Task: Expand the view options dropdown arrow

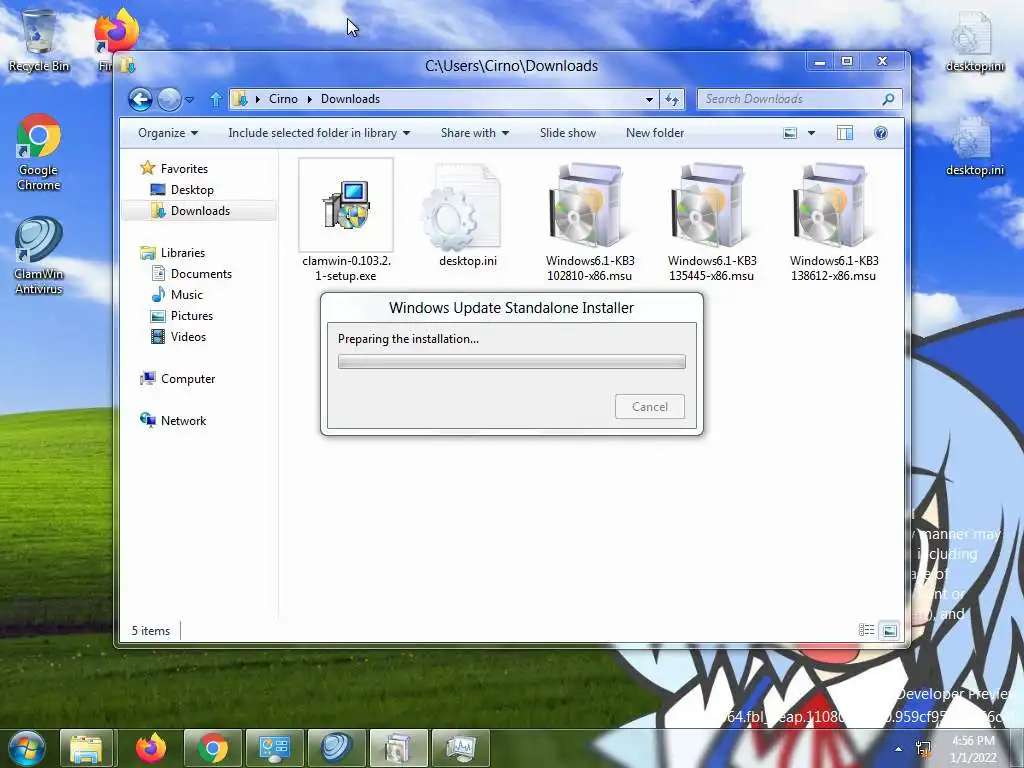Action: point(811,133)
